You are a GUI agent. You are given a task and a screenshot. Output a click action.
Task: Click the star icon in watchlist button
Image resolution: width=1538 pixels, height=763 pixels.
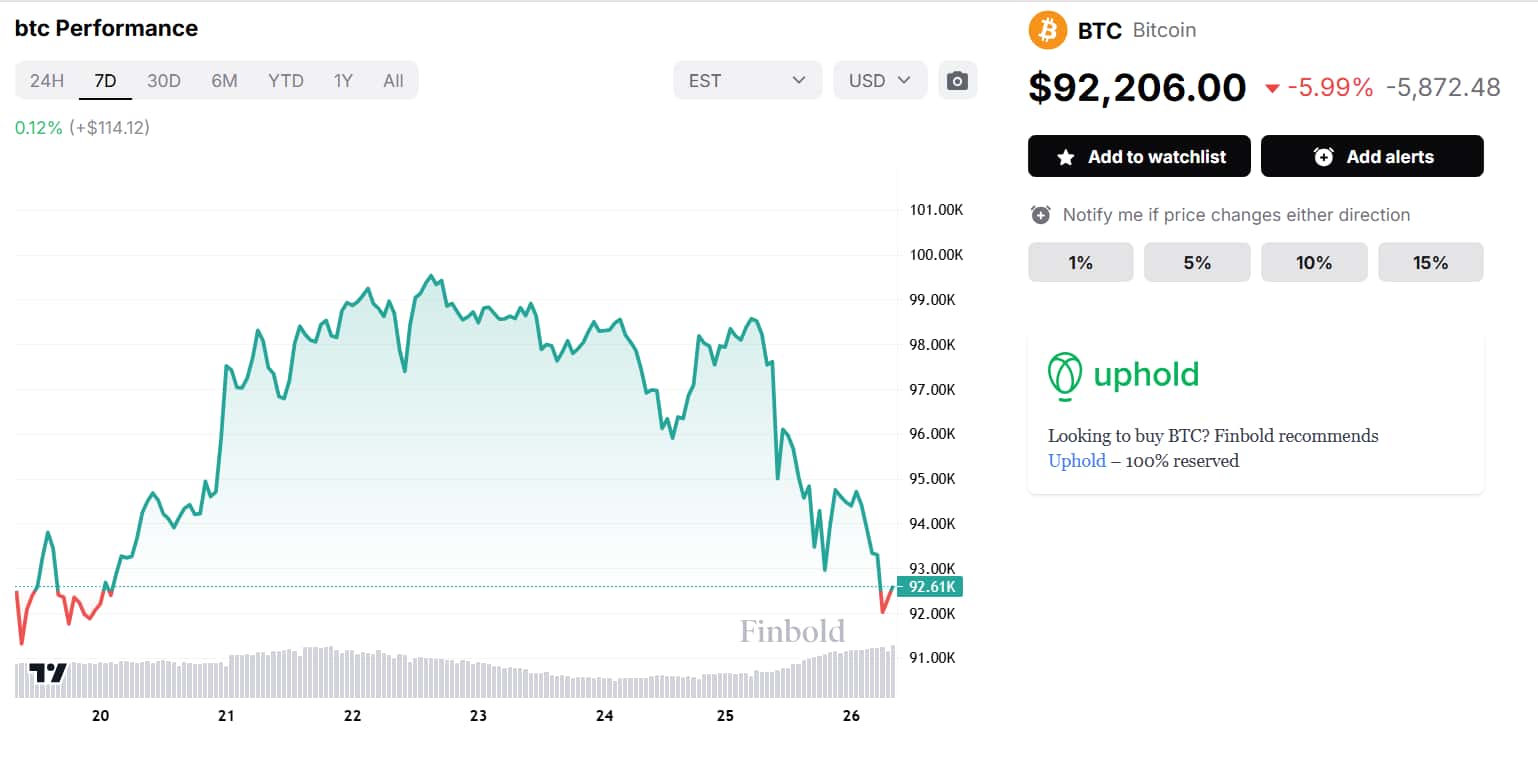(x=1066, y=157)
